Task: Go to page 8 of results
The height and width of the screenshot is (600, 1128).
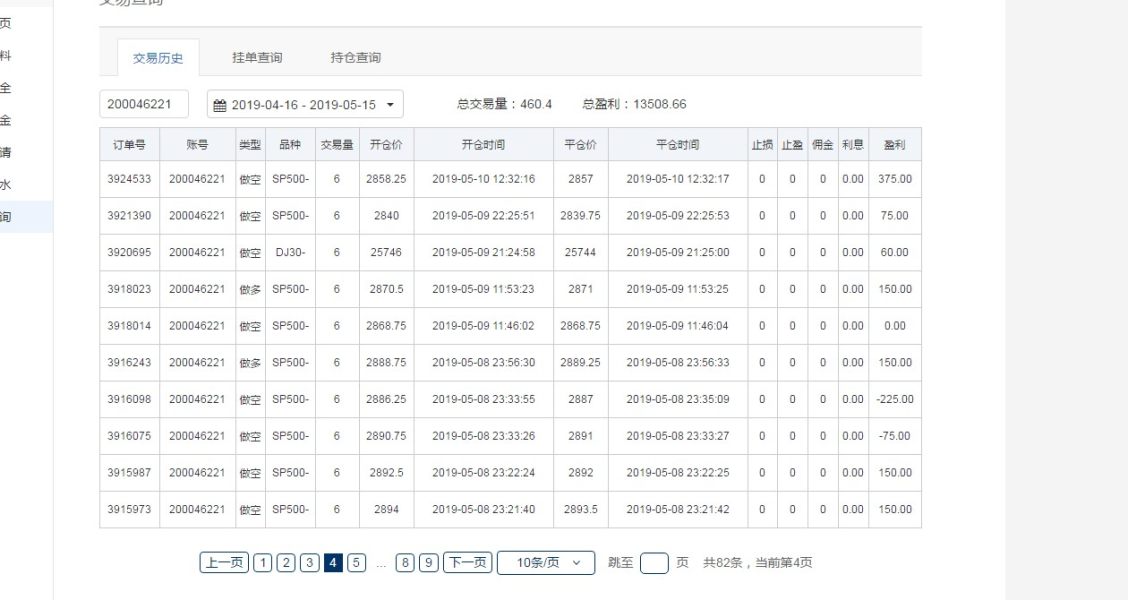Action: coord(405,563)
